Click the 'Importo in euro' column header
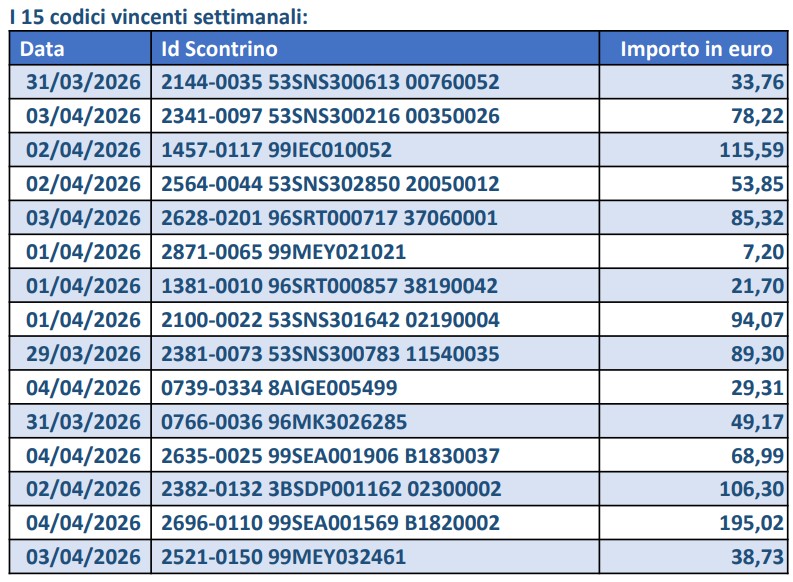The image size is (793, 582). (696, 49)
